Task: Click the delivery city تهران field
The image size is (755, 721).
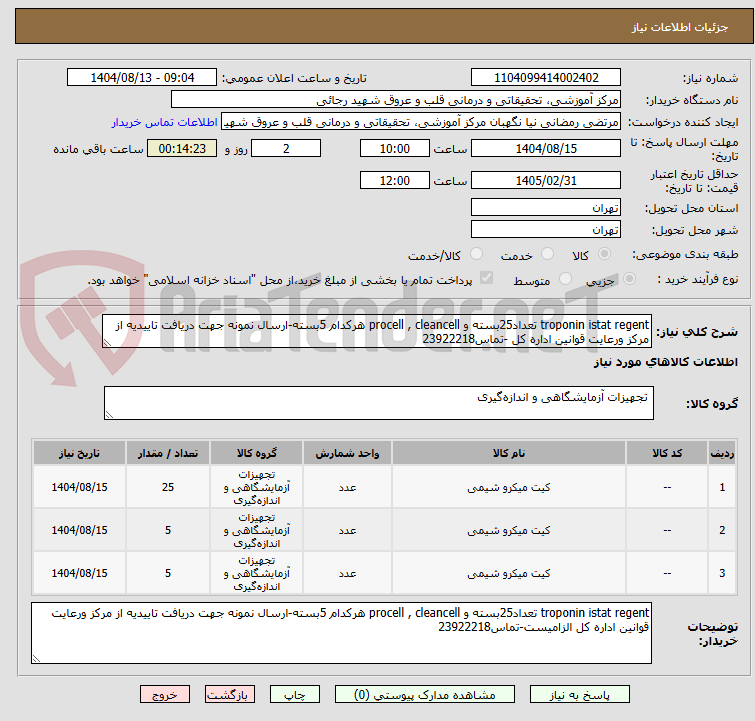Action: (546, 229)
